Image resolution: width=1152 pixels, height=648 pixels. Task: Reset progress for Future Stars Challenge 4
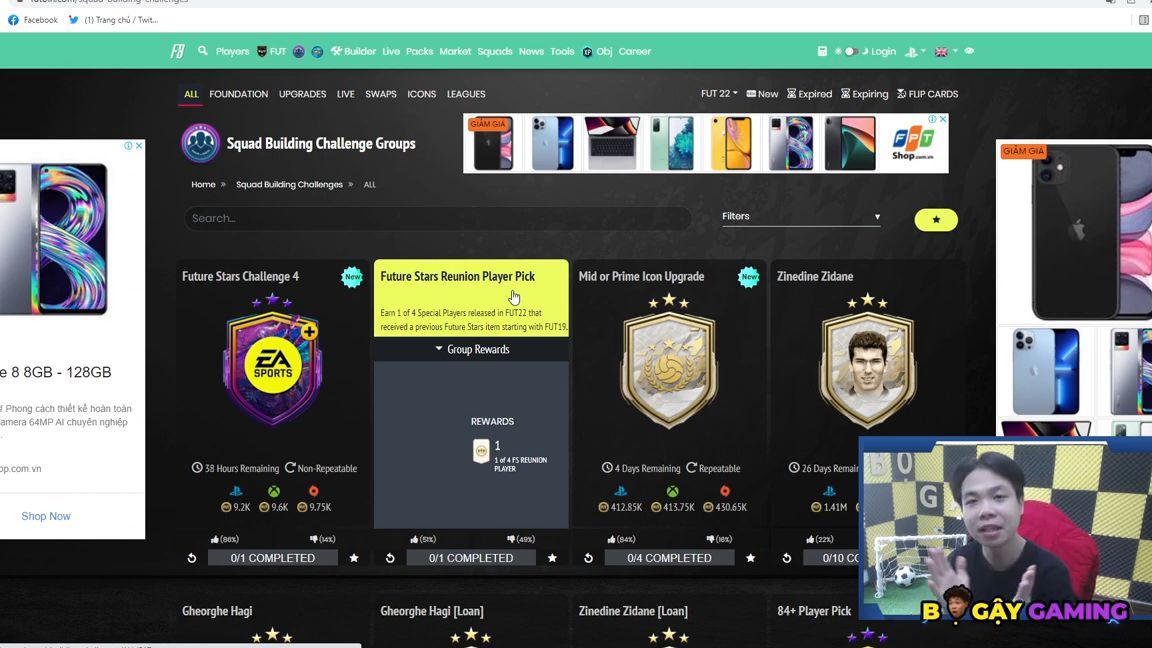click(x=192, y=558)
